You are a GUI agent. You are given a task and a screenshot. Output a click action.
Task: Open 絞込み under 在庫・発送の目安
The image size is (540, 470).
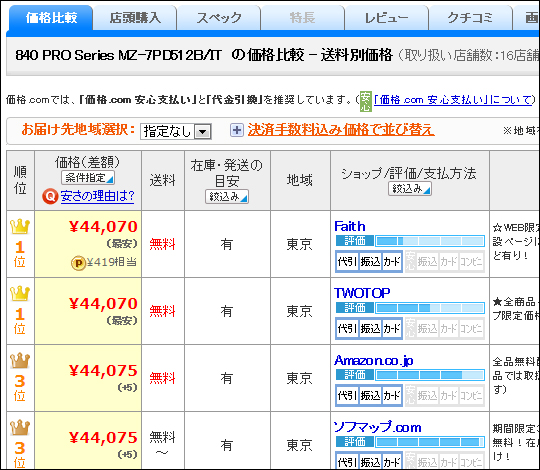click(x=227, y=197)
